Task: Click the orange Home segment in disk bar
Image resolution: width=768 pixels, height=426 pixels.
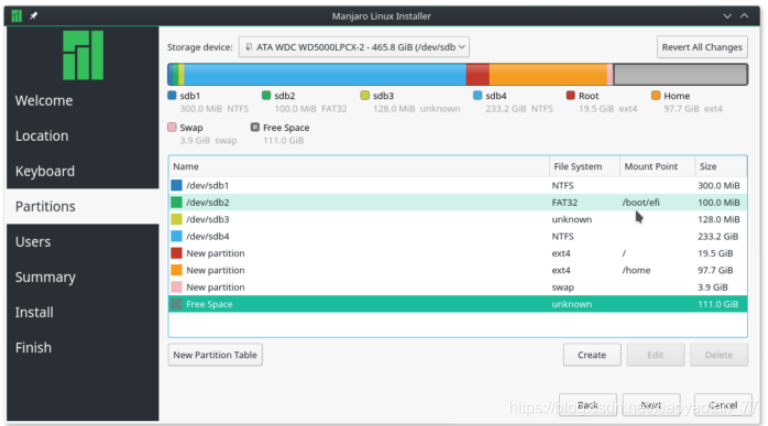Action: 548,75
